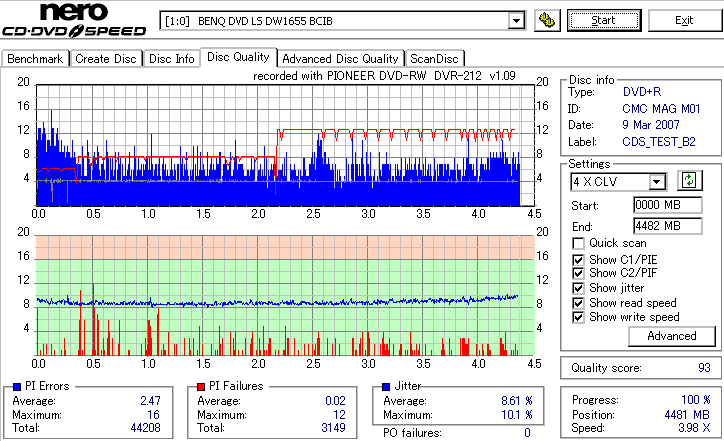
Task: Click the red PI Failures legend square
Action: pos(201,387)
